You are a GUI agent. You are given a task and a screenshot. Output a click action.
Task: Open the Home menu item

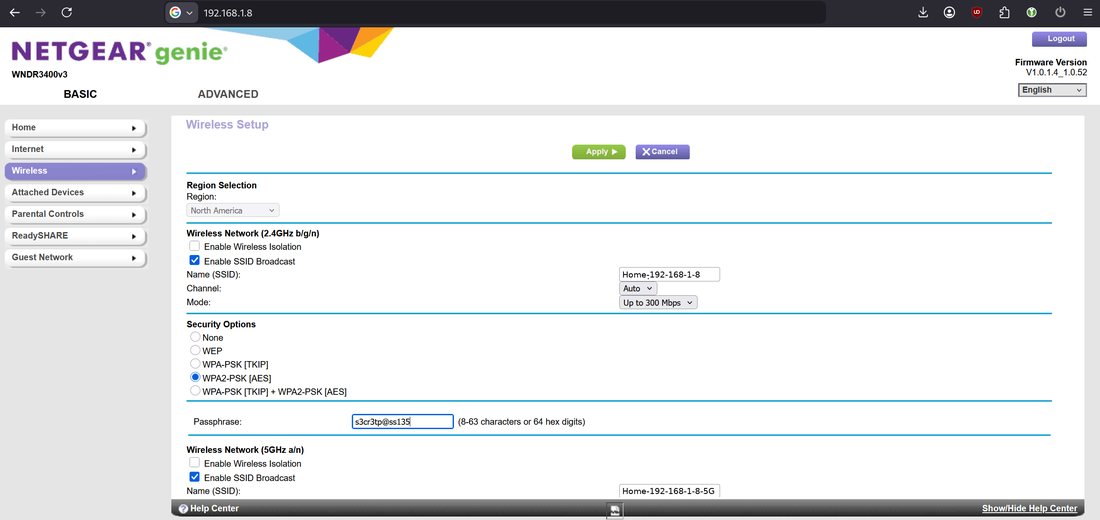tap(75, 128)
